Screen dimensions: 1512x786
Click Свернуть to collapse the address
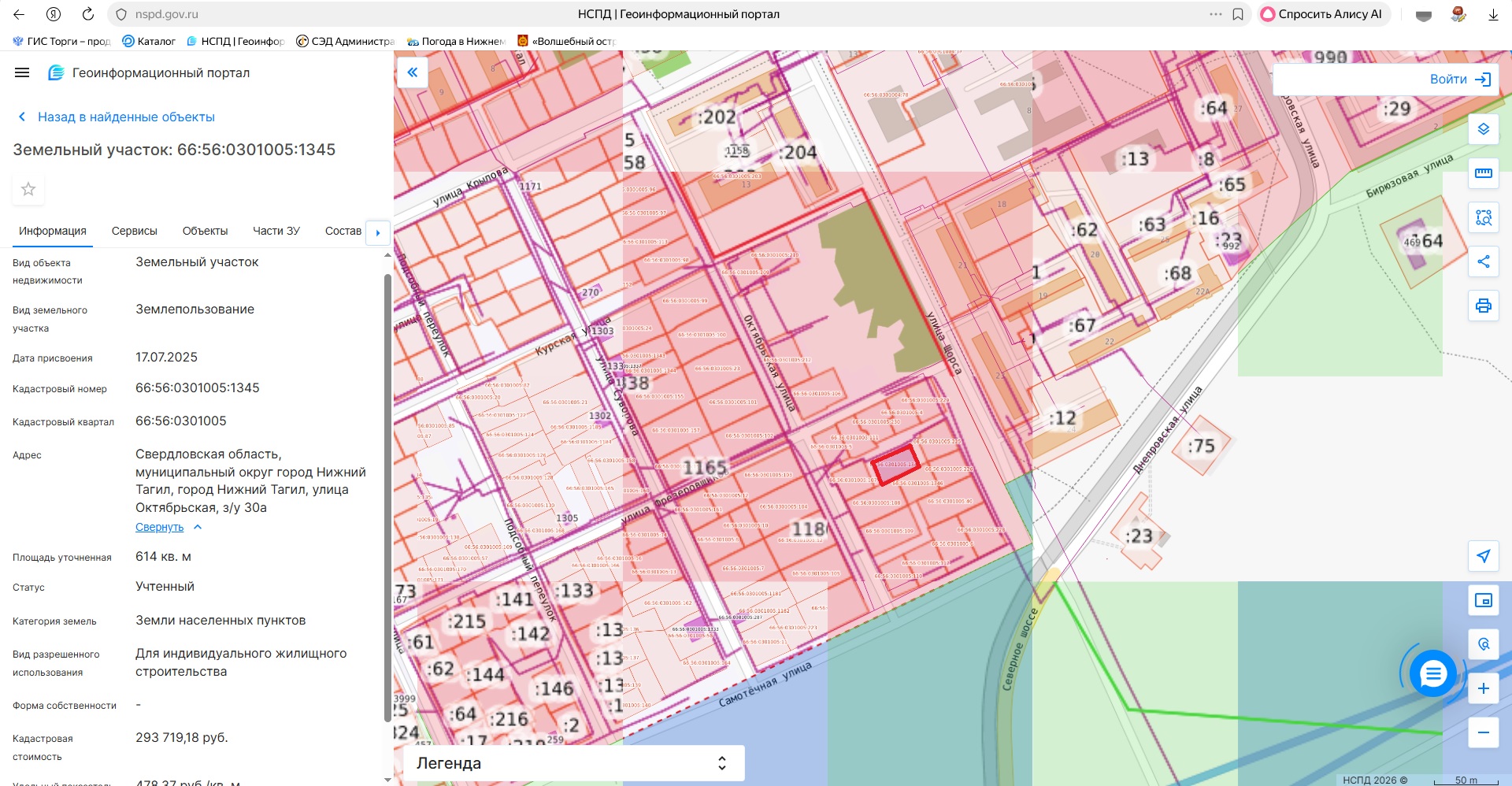159,527
